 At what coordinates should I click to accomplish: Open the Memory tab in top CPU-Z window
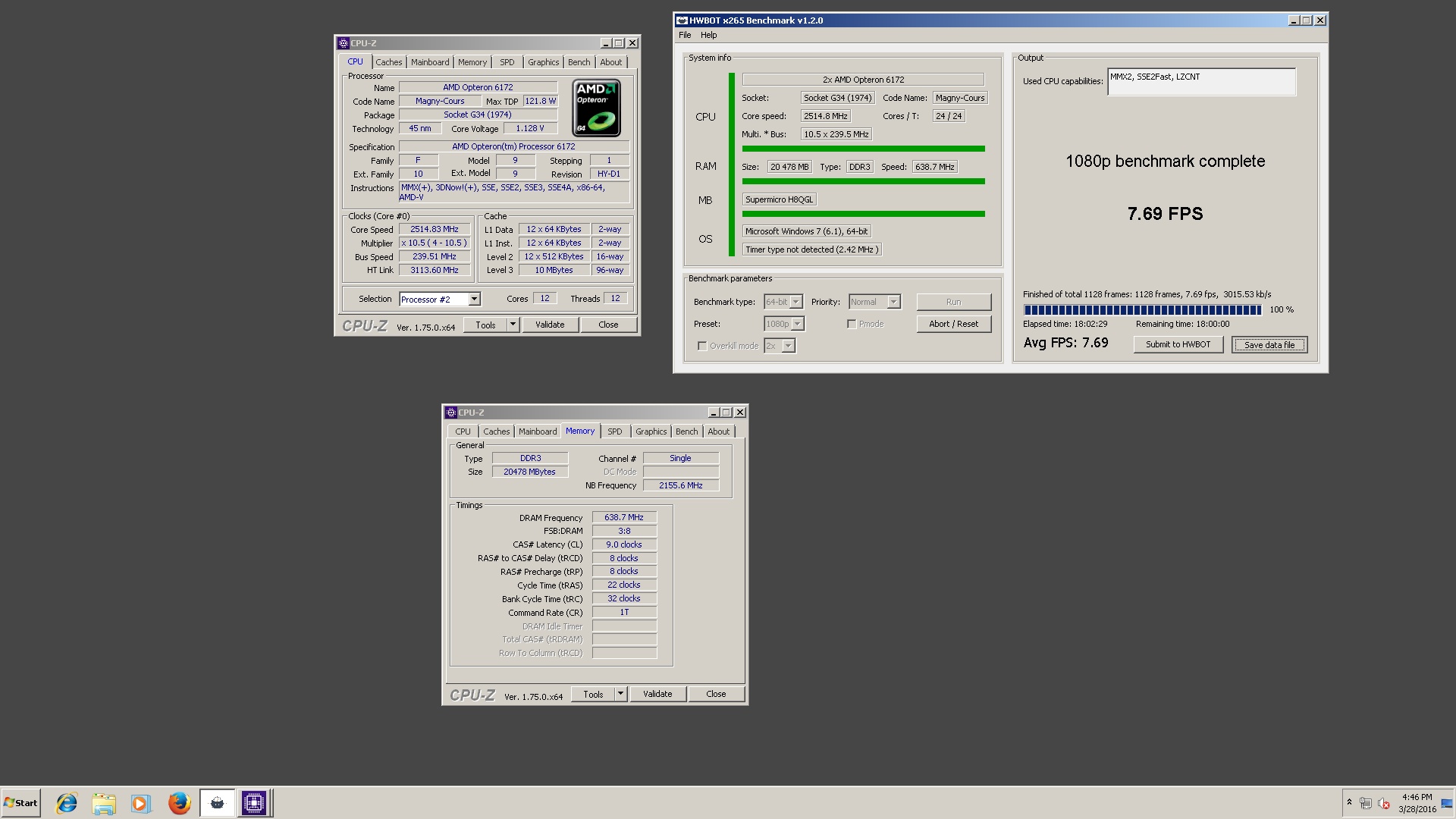(x=472, y=62)
